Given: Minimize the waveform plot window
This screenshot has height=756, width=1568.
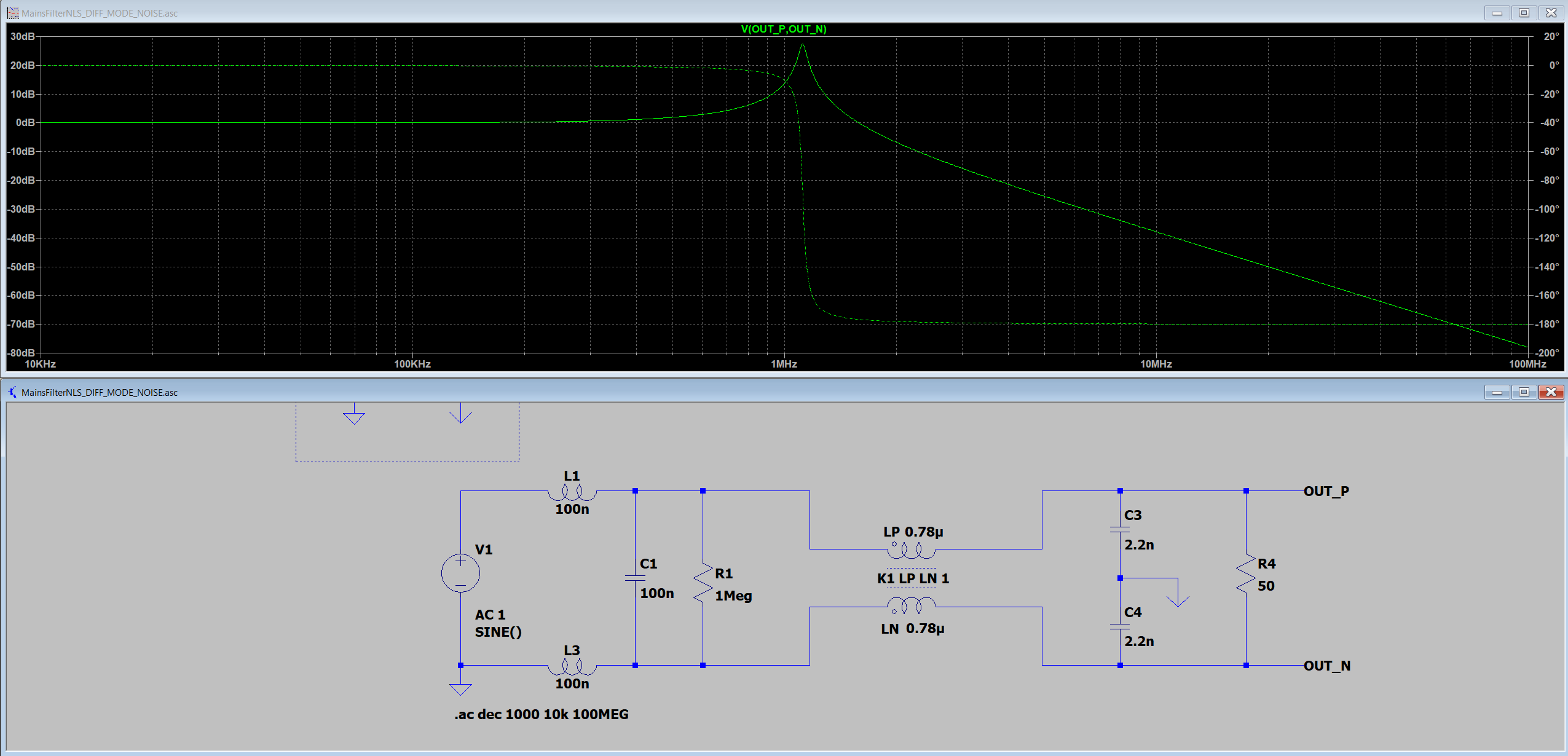Looking at the screenshot, I should 1497,13.
